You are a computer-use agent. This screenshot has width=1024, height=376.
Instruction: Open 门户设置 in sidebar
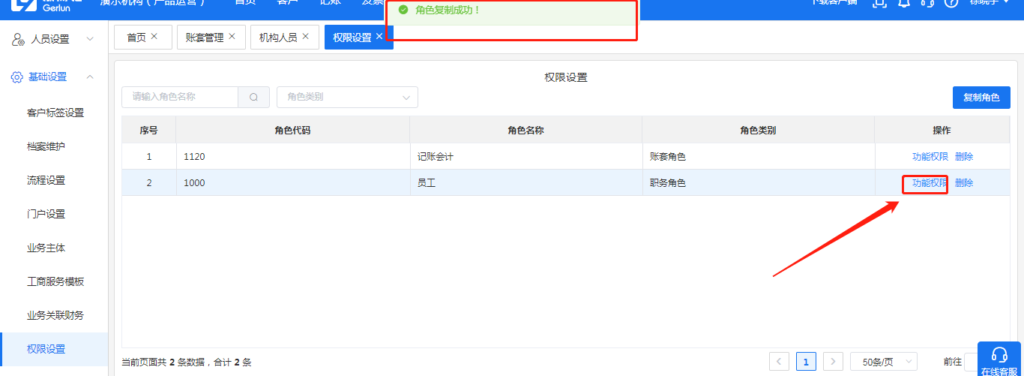click(46, 214)
